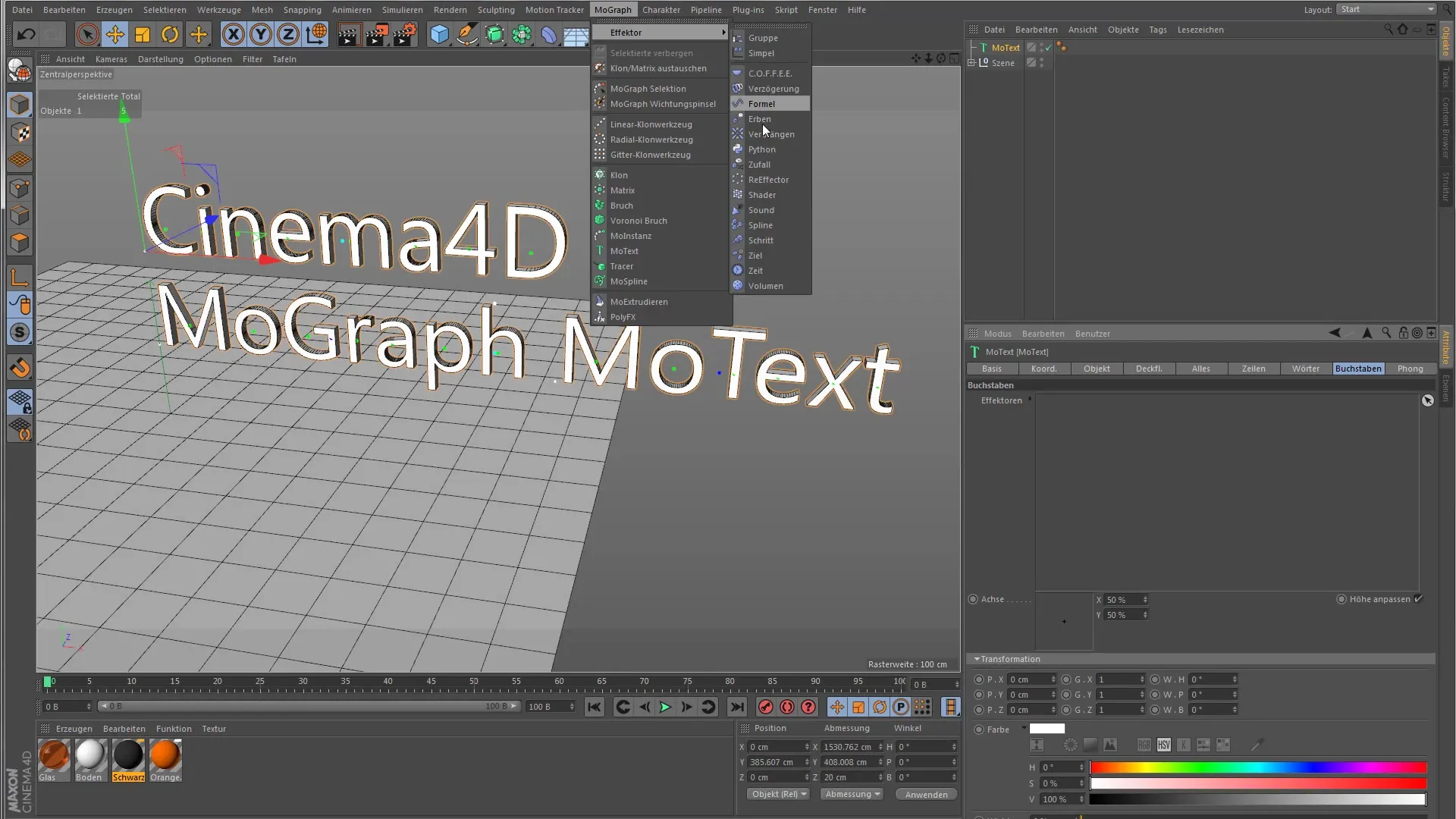Screen dimensions: 1456x819
Task: Enable Texture mode in left toolbar
Action: tap(20, 133)
